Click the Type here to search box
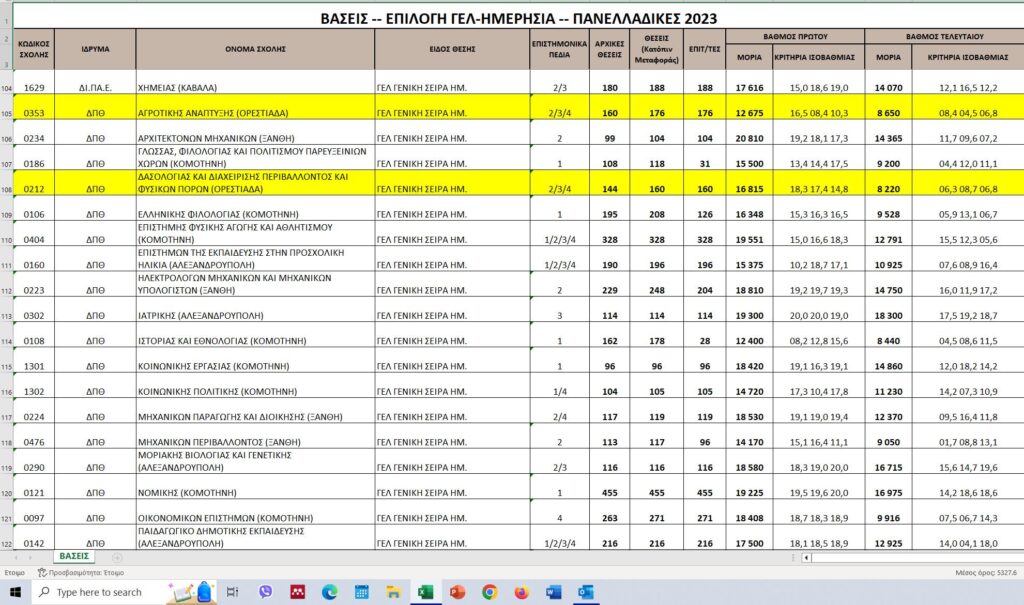The width and height of the screenshot is (1024, 605). (123, 592)
